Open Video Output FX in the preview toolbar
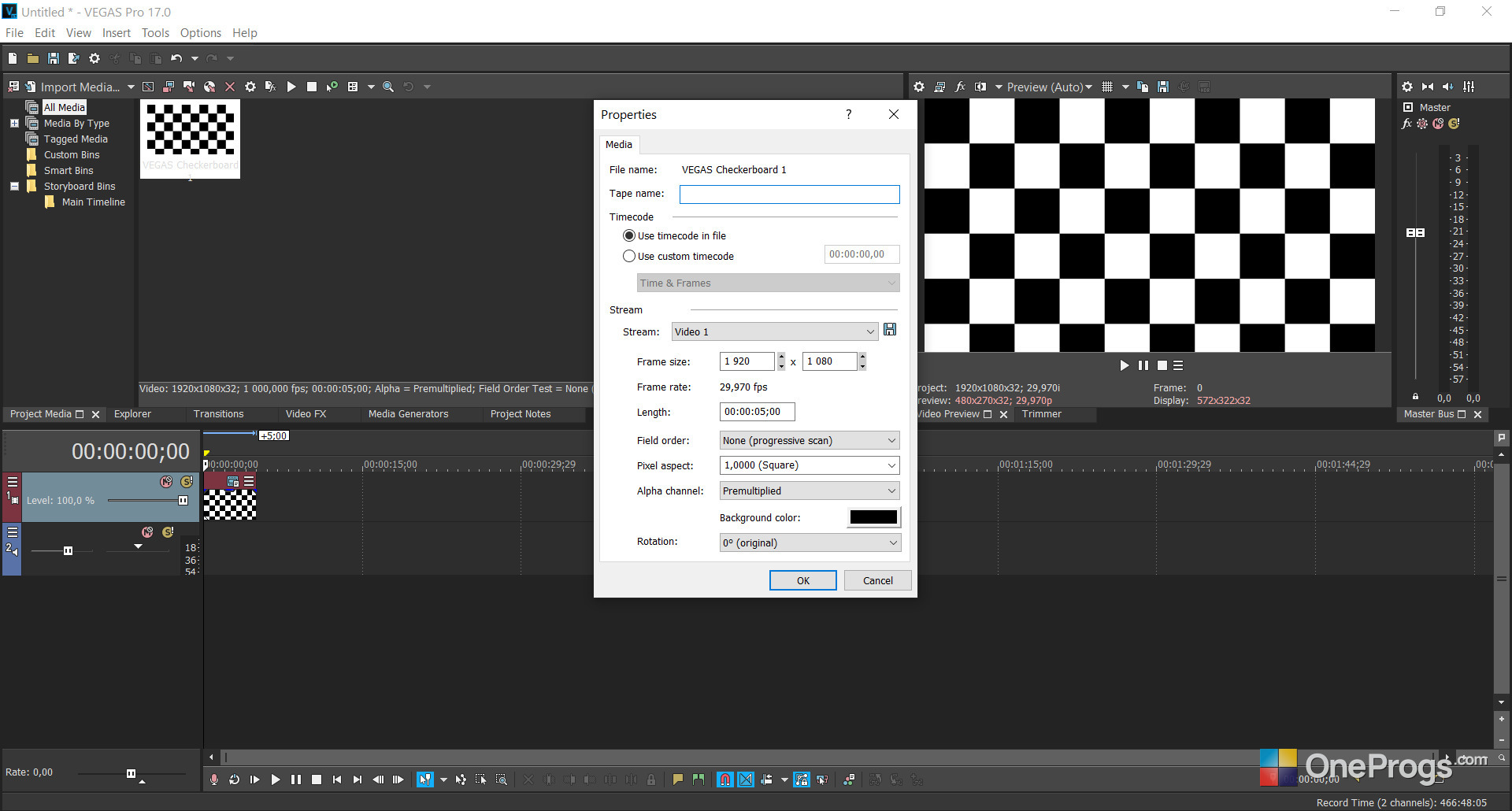Image resolution: width=1512 pixels, height=811 pixels. (960, 87)
